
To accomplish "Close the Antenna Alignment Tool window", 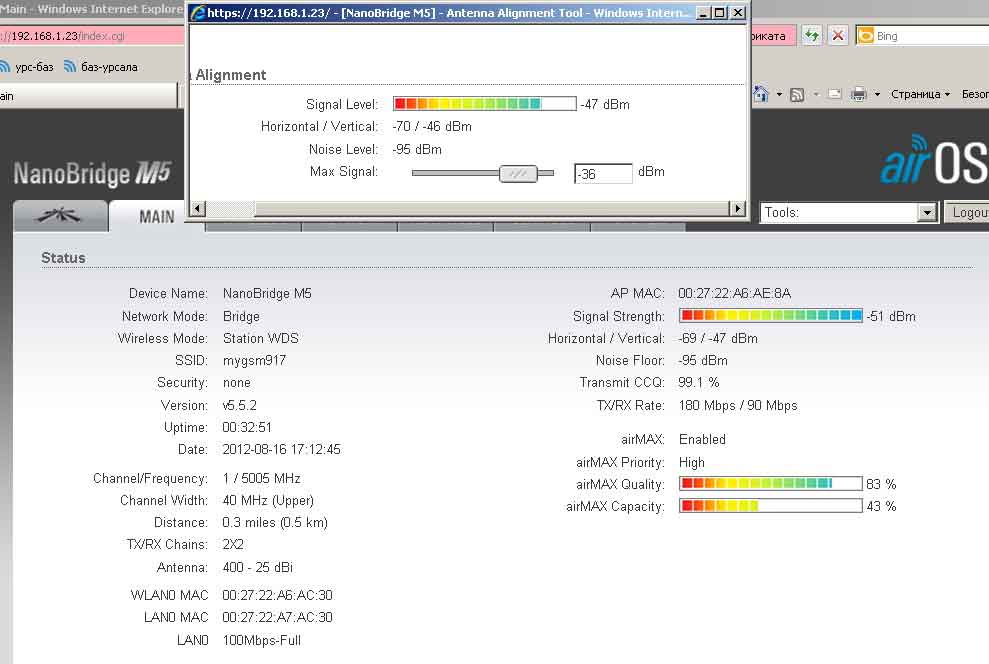I will [737, 13].
